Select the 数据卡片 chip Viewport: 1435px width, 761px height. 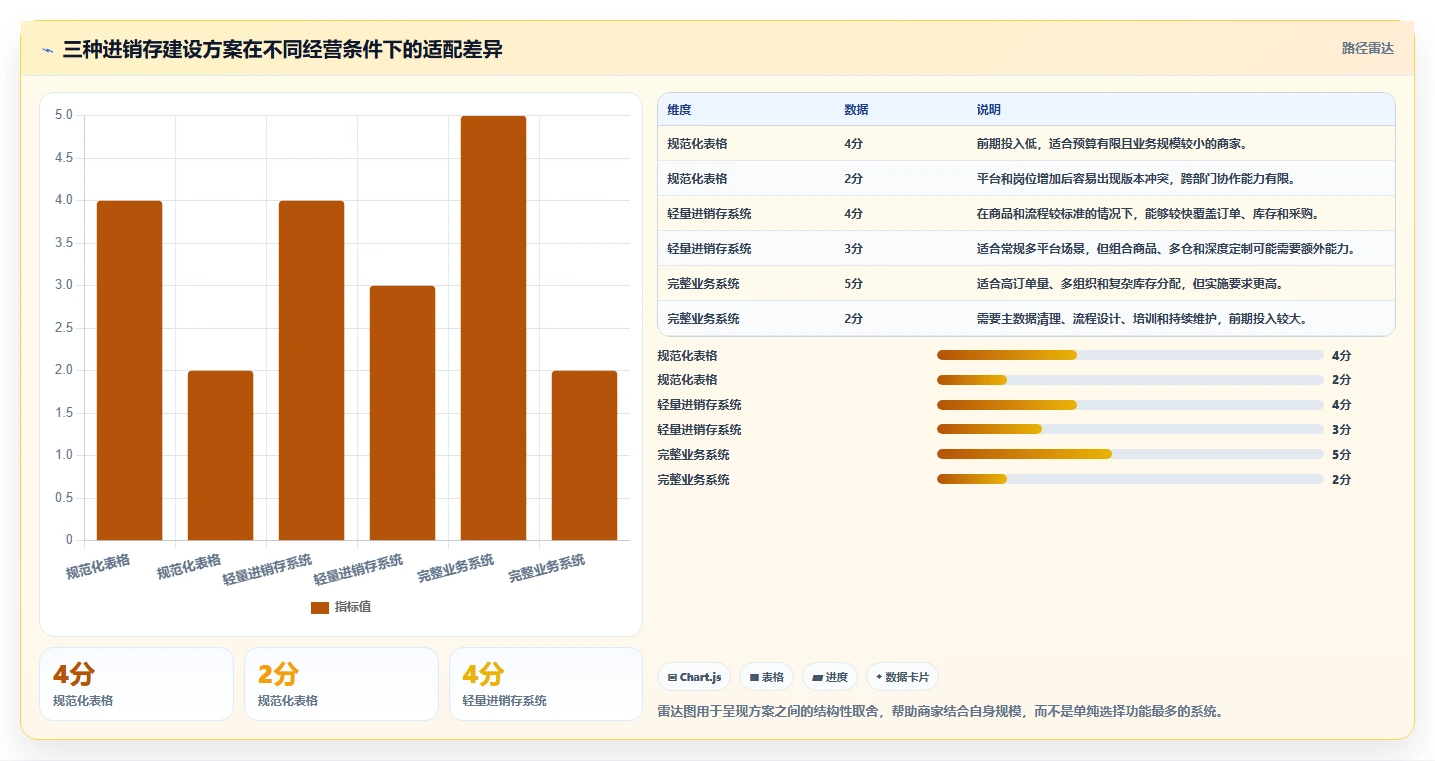coord(902,677)
